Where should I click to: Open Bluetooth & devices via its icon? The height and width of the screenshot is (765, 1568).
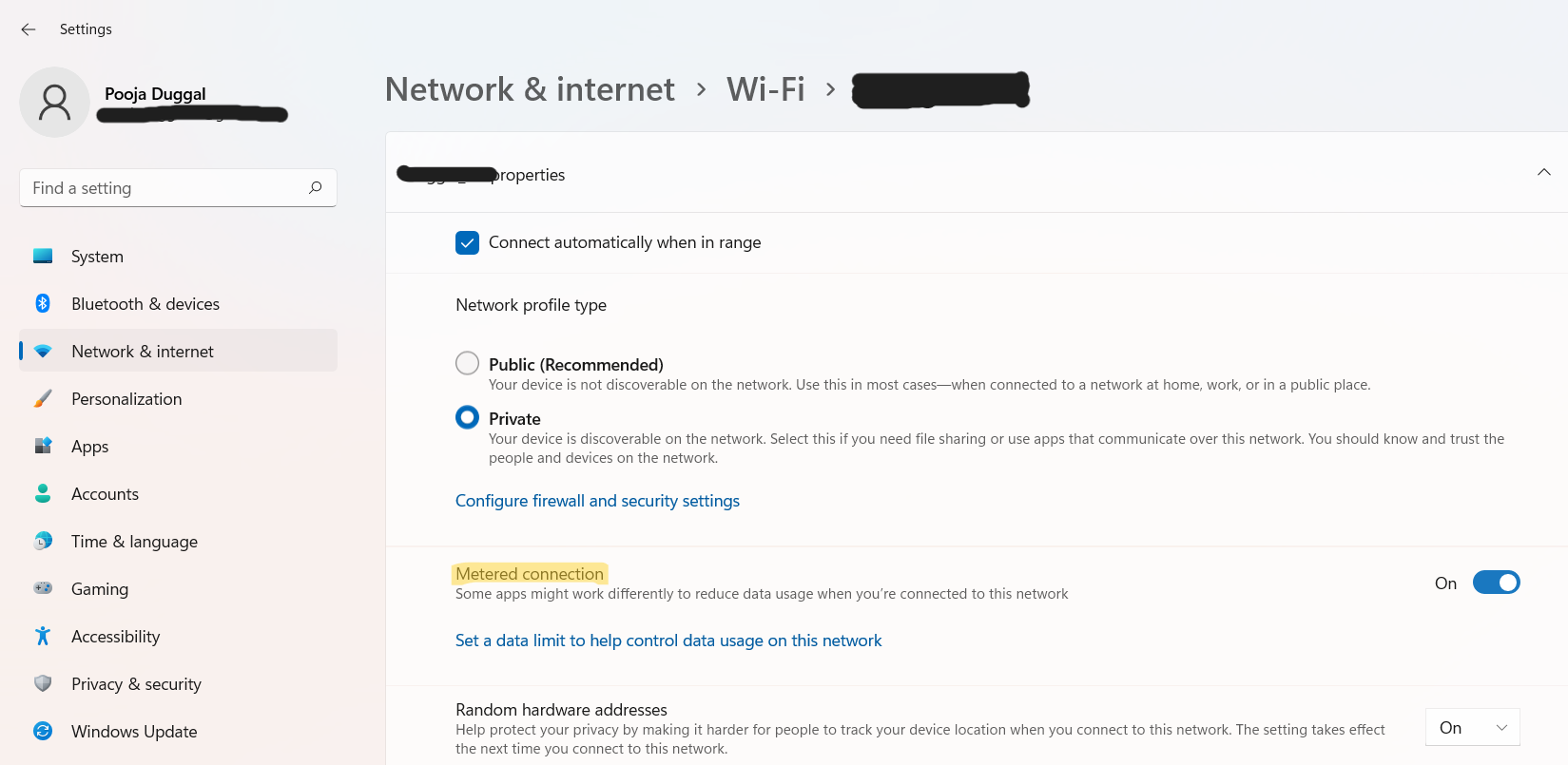point(43,303)
